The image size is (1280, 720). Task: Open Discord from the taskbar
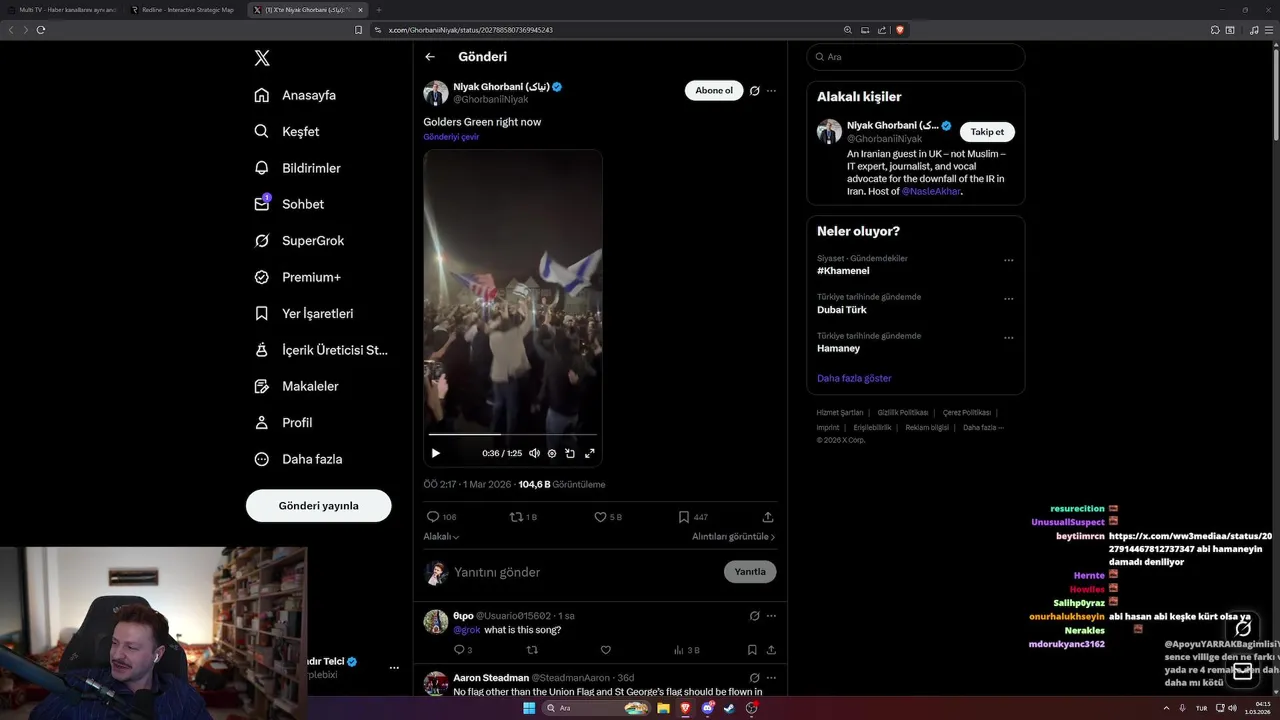click(x=707, y=708)
